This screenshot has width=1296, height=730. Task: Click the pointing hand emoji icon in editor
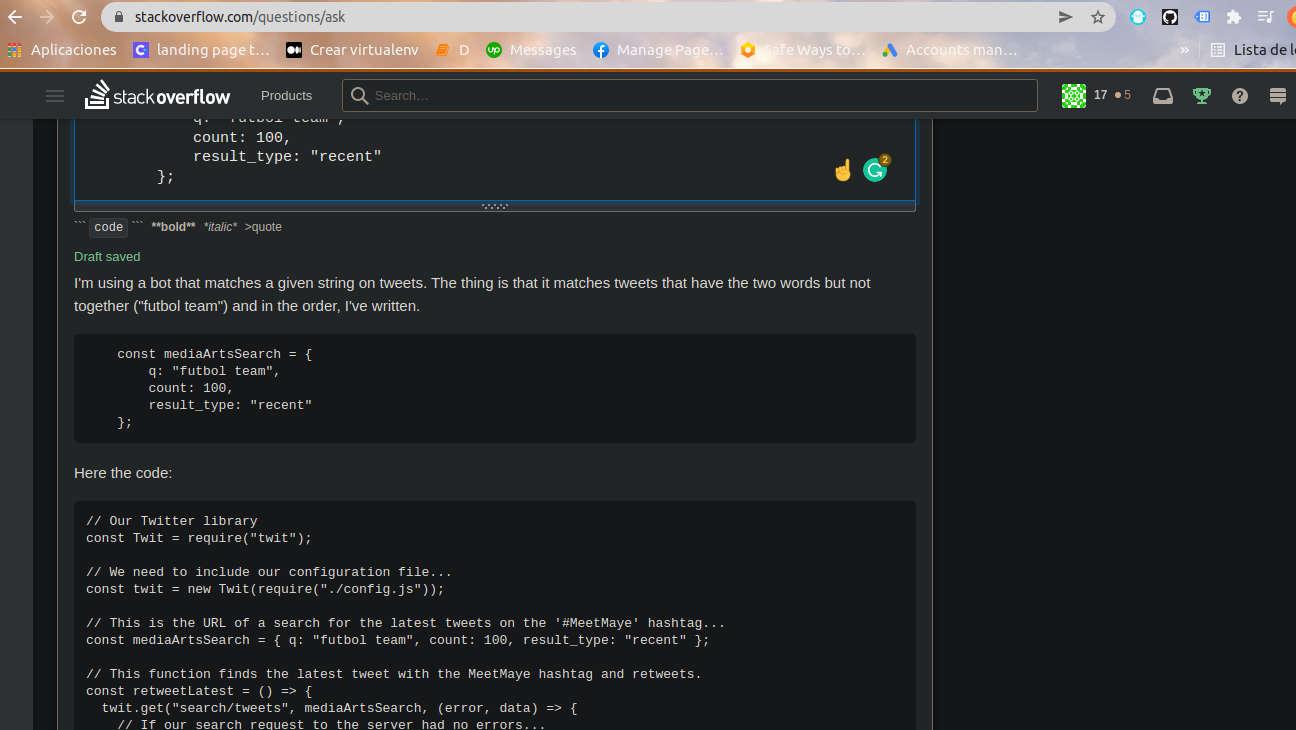pyautogui.click(x=843, y=171)
